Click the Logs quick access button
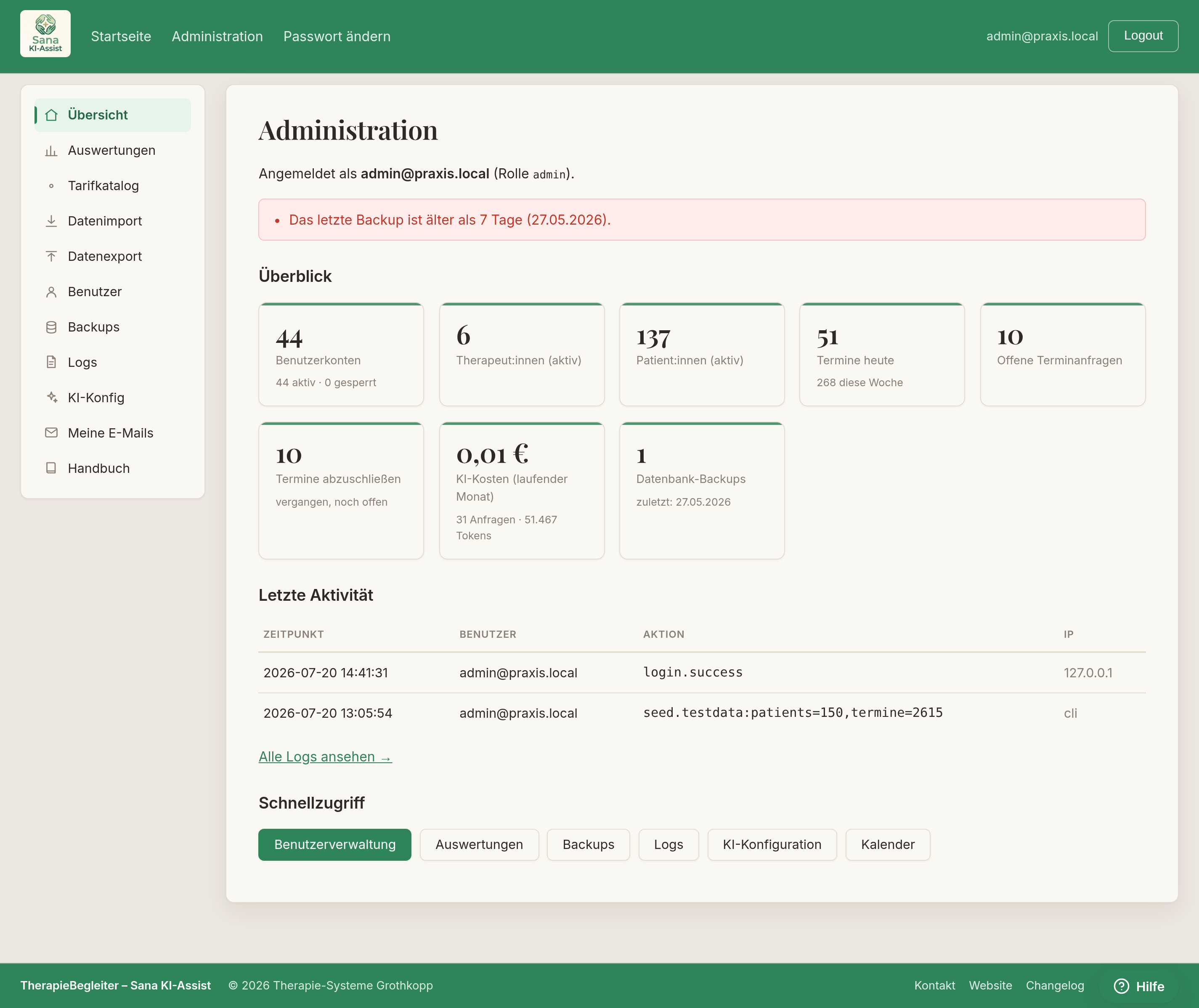The width and height of the screenshot is (1199, 1008). [x=668, y=845]
